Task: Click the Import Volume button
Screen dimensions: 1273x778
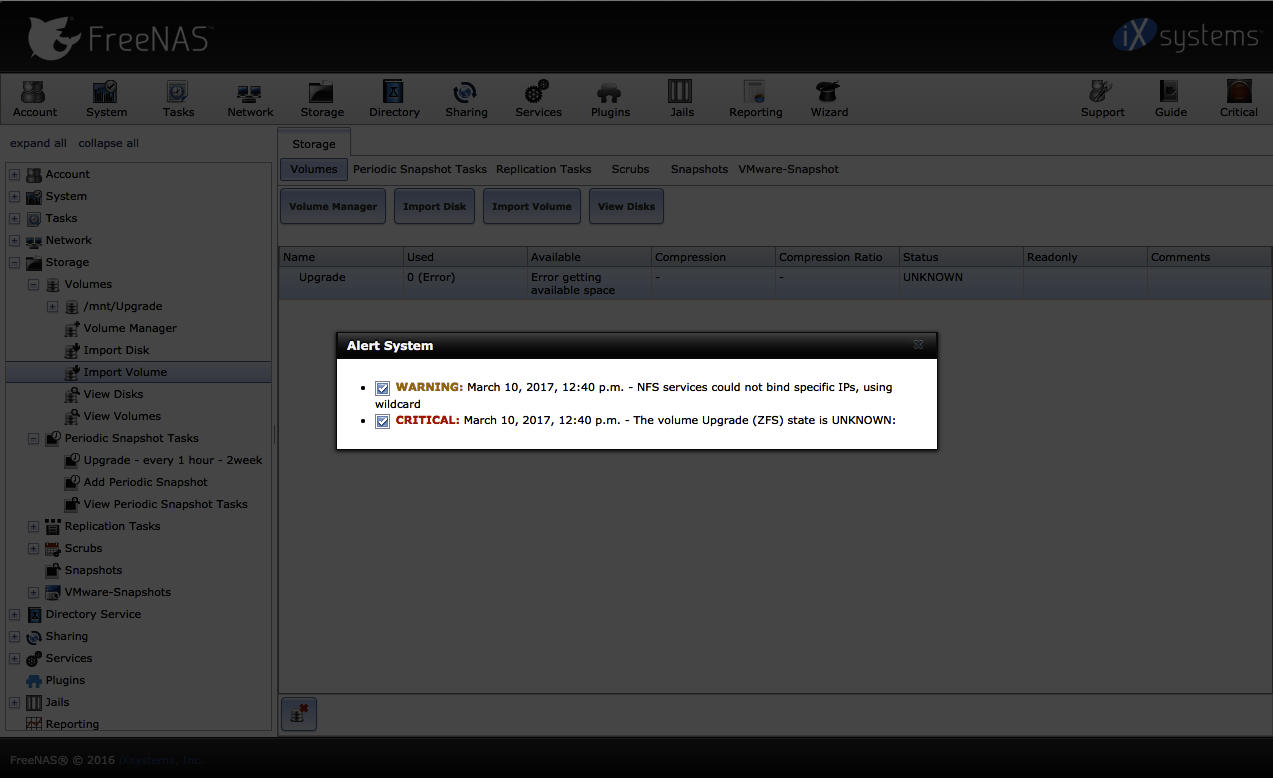Action: click(531, 206)
